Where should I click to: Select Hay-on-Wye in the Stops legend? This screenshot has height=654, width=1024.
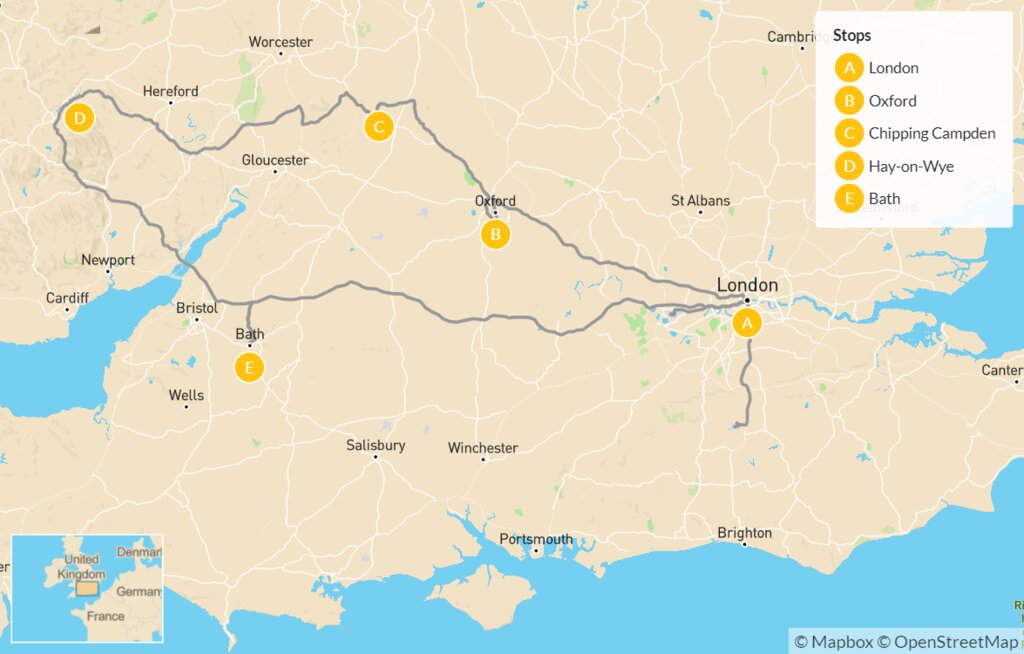coord(911,167)
